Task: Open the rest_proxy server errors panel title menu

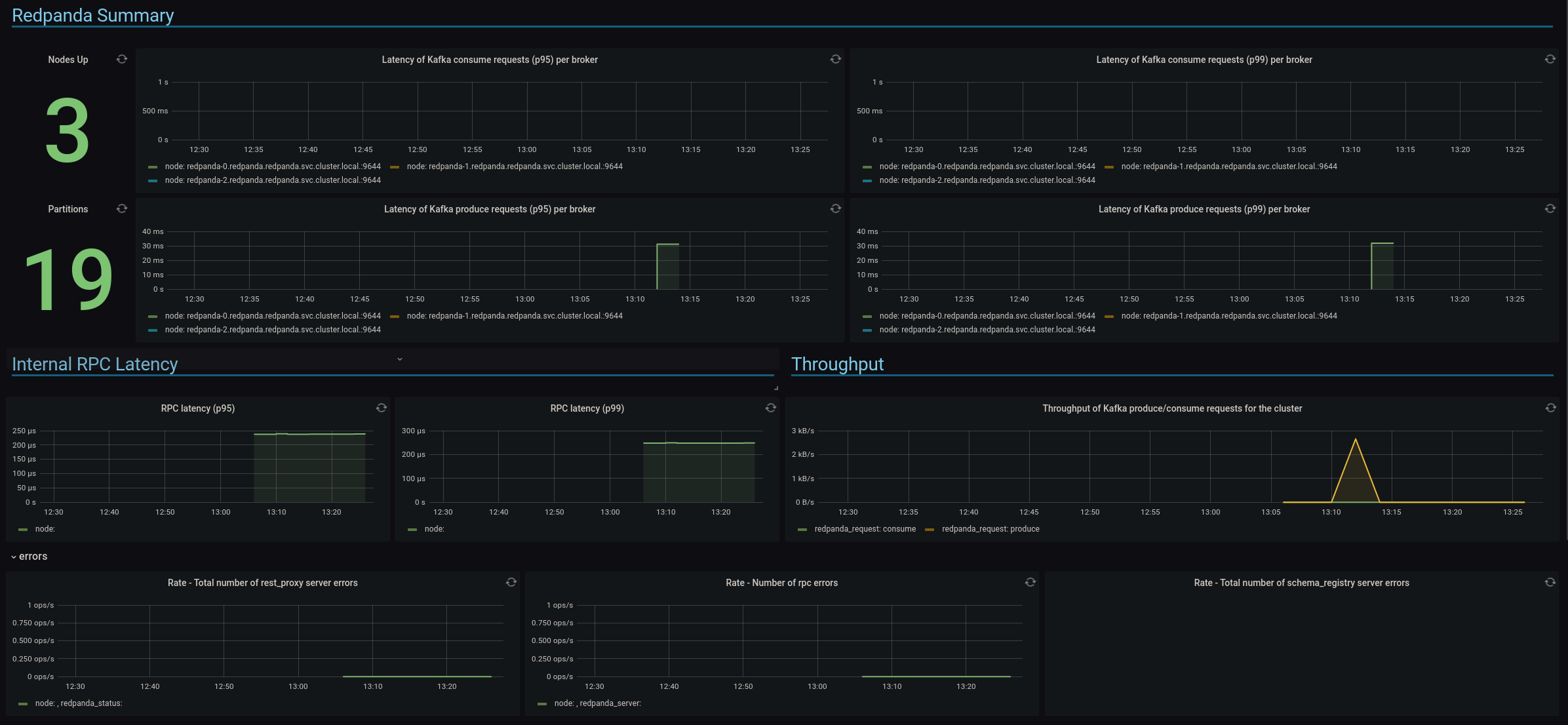Action: tap(262, 583)
